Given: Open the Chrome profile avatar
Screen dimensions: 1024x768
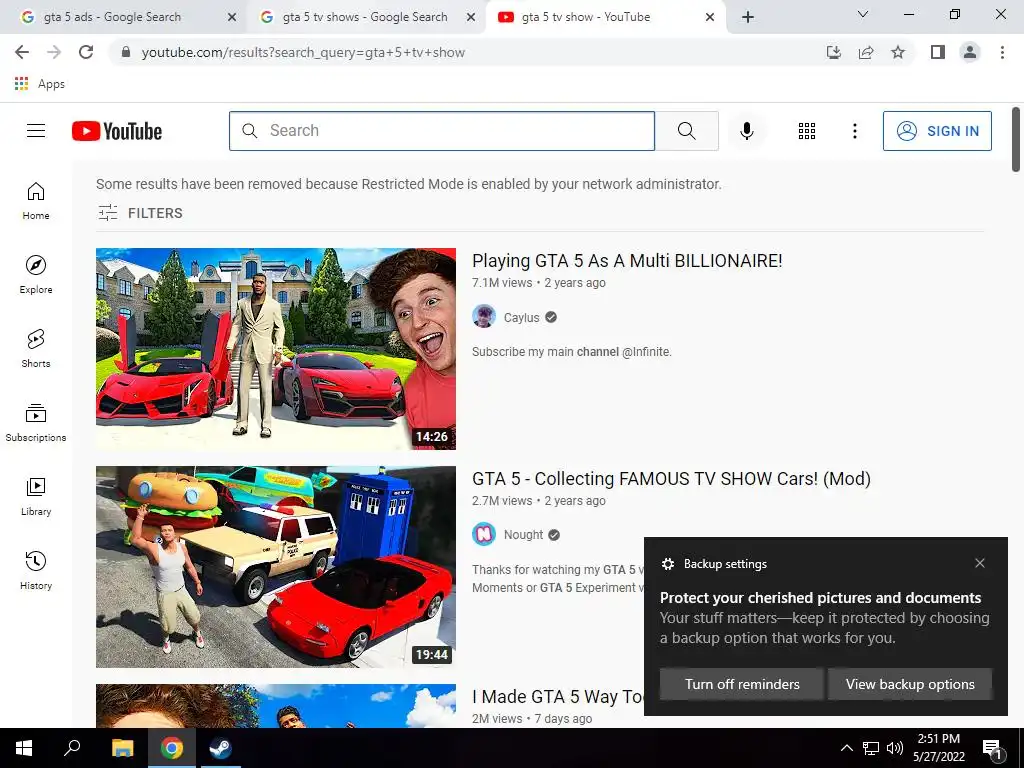Looking at the screenshot, I should tap(970, 52).
